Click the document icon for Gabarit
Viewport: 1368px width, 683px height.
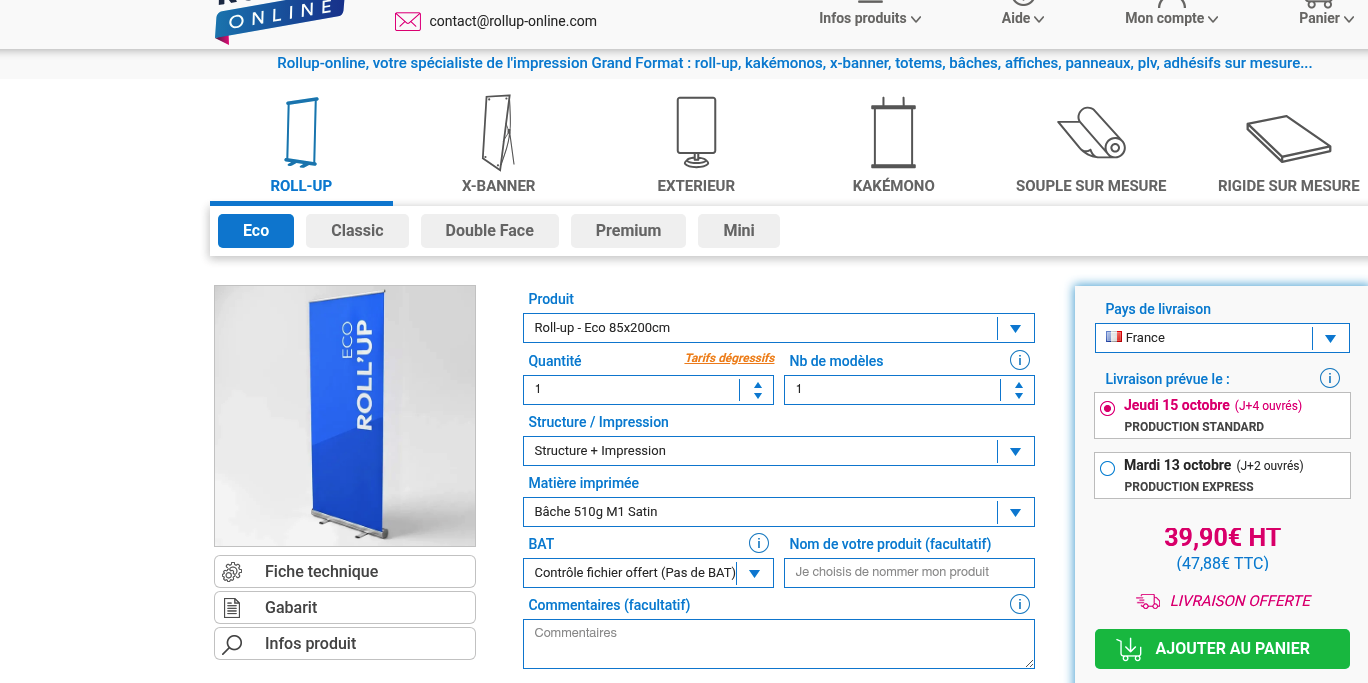pos(232,608)
